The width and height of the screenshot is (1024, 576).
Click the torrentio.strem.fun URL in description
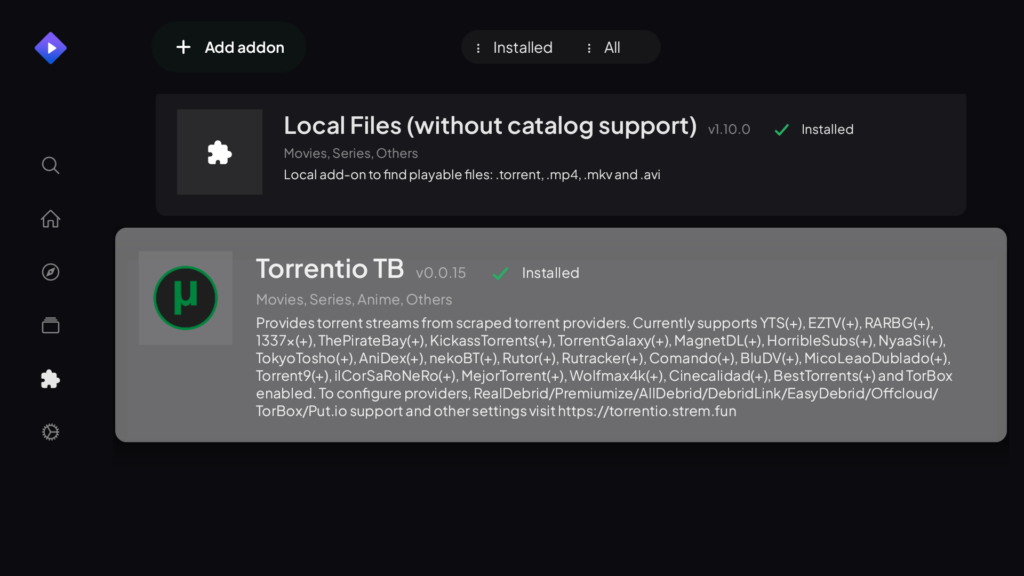(x=647, y=411)
